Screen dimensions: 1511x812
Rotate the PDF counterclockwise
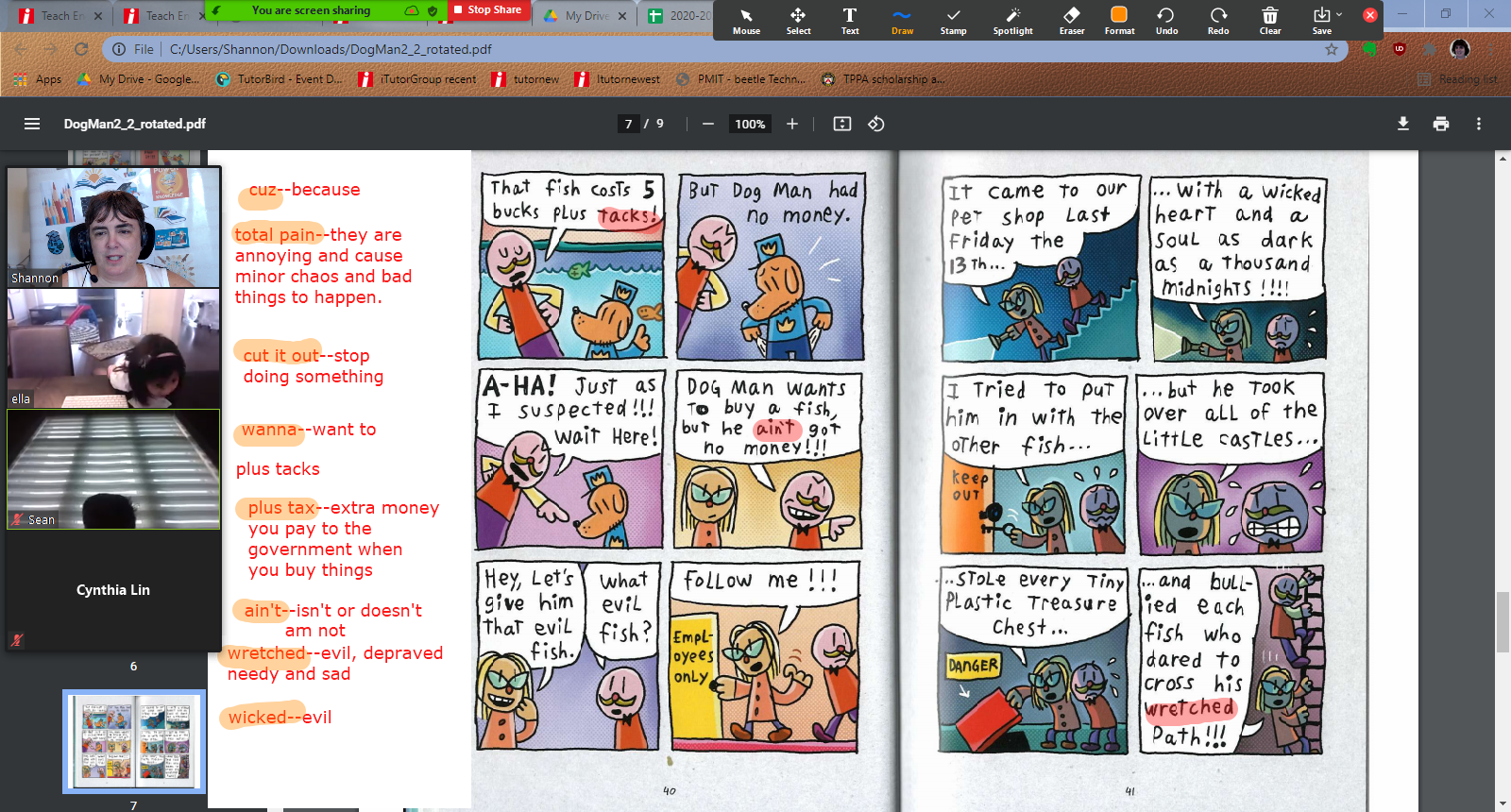pyautogui.click(x=876, y=124)
